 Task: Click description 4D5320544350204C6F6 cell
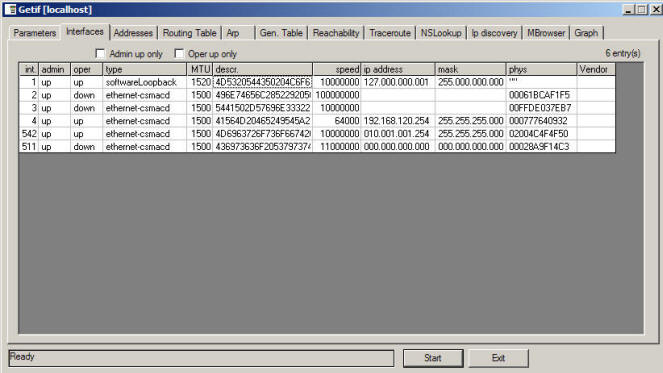263,82
